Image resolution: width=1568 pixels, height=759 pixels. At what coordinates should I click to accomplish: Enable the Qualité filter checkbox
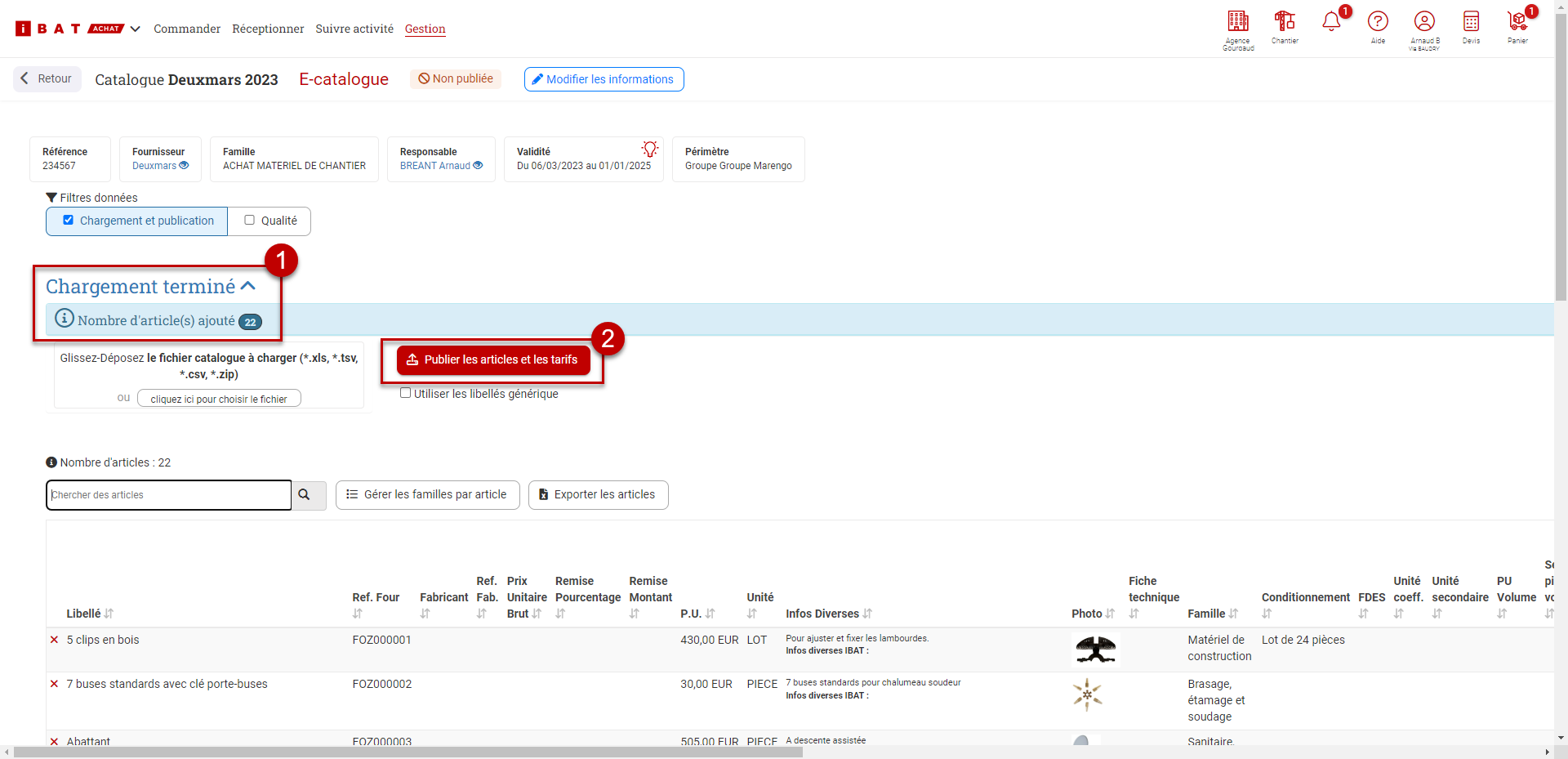(250, 221)
